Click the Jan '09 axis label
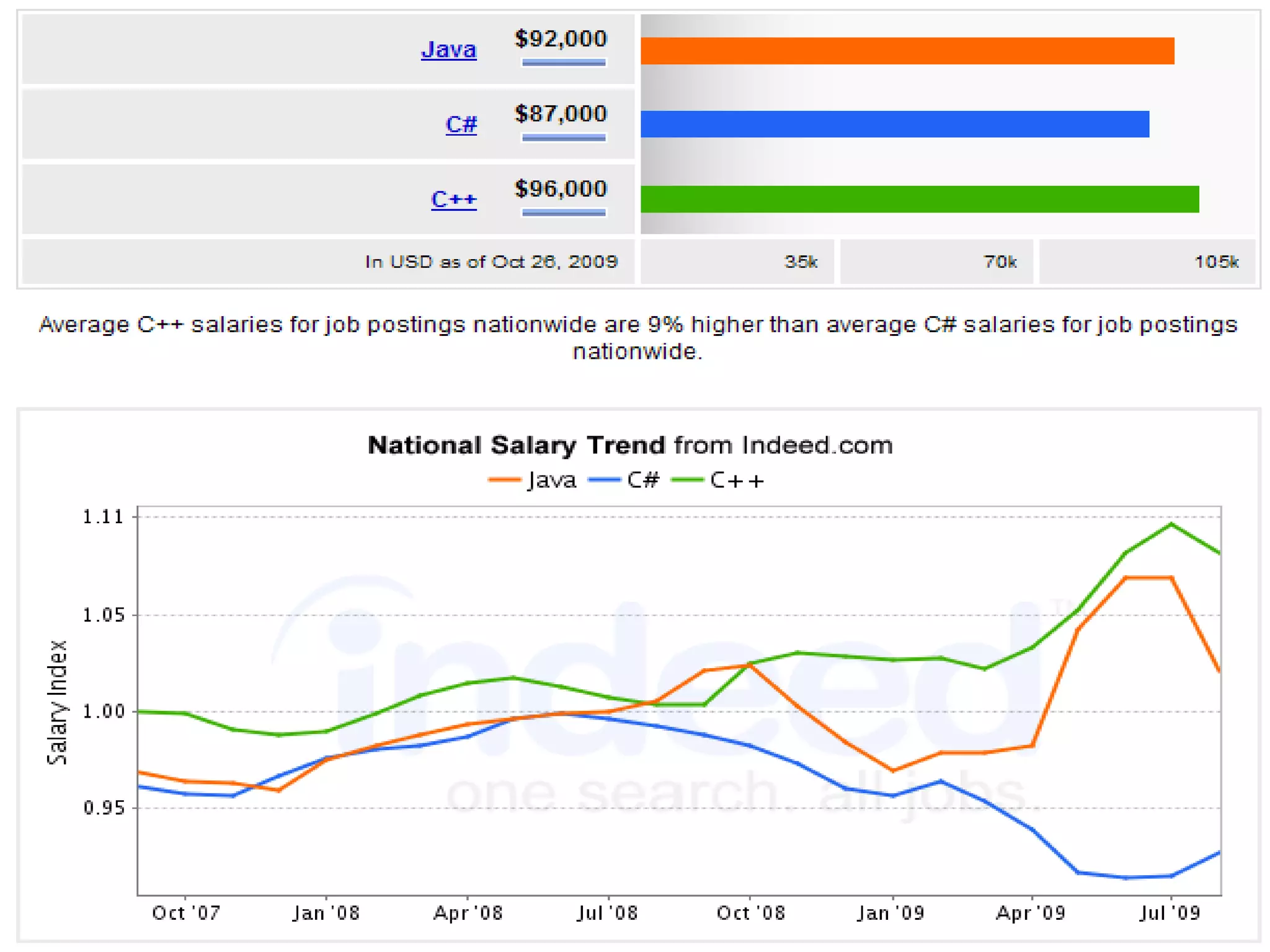This screenshot has height=952, width=1270. point(890,913)
